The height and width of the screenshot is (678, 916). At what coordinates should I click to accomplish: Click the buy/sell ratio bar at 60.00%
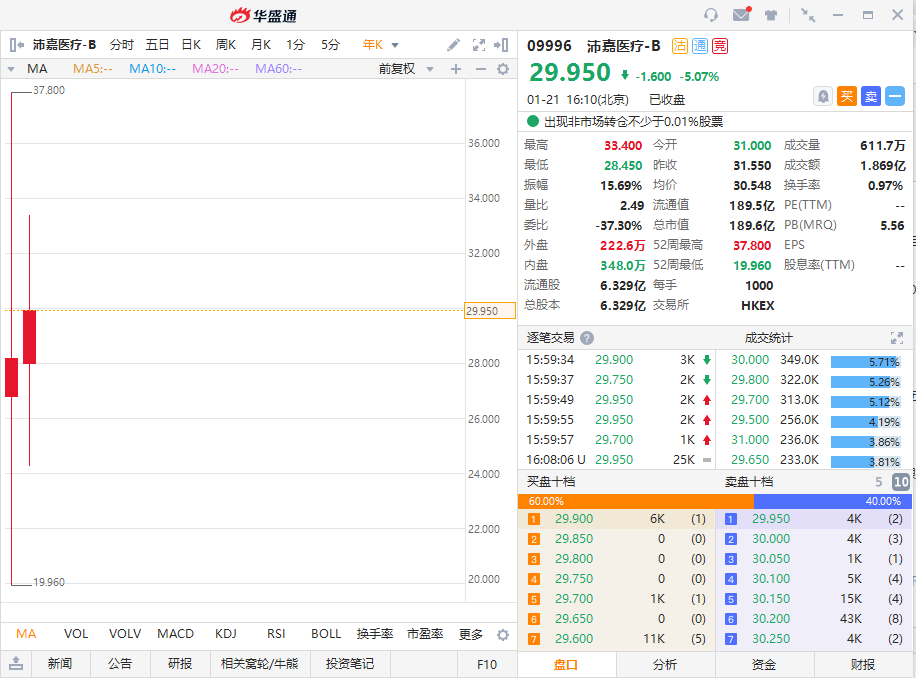(x=635, y=501)
